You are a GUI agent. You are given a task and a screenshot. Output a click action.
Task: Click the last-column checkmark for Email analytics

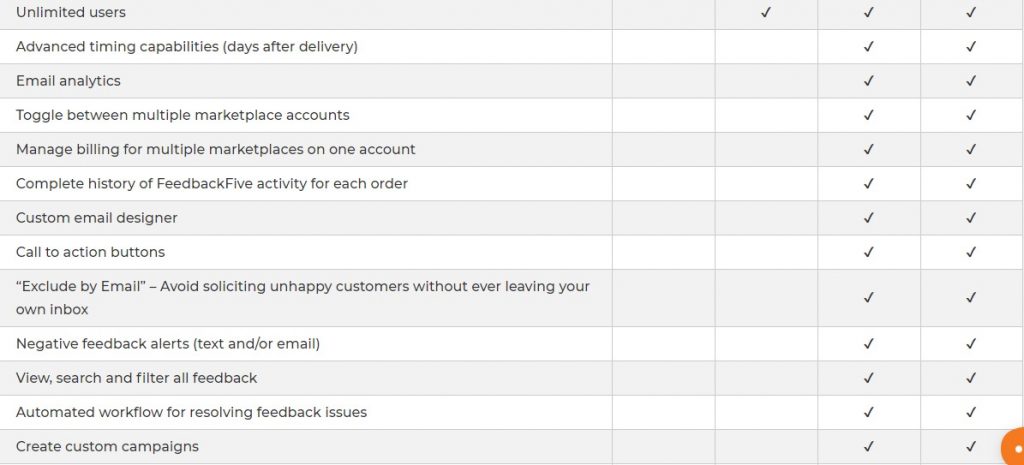point(971,81)
